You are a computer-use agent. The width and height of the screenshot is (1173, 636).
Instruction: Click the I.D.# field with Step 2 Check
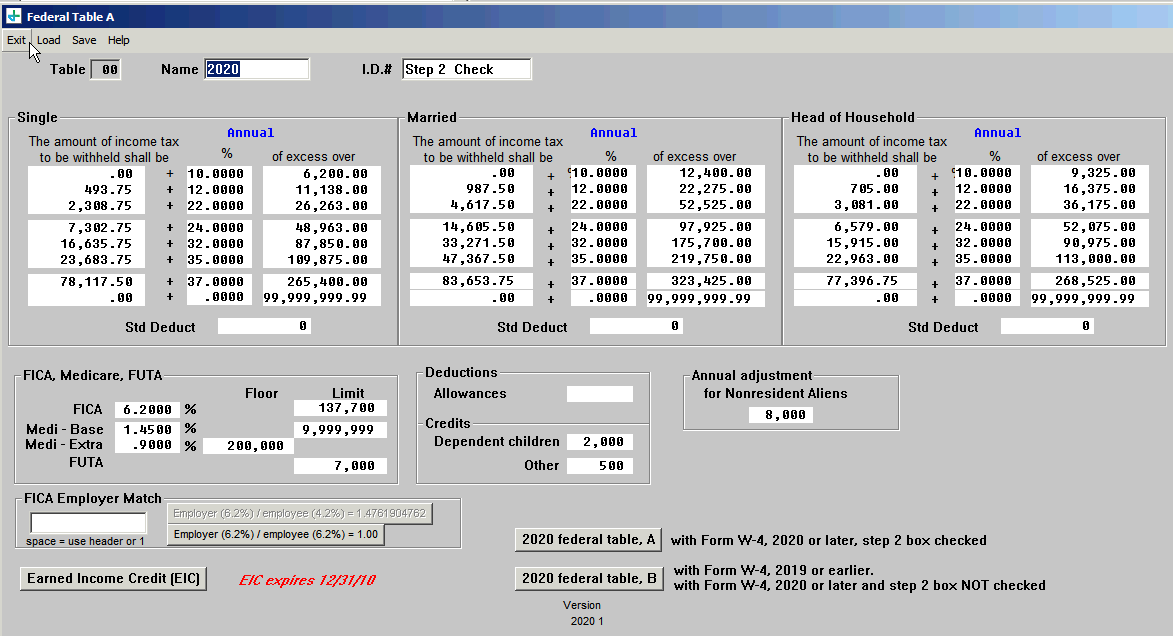click(467, 70)
